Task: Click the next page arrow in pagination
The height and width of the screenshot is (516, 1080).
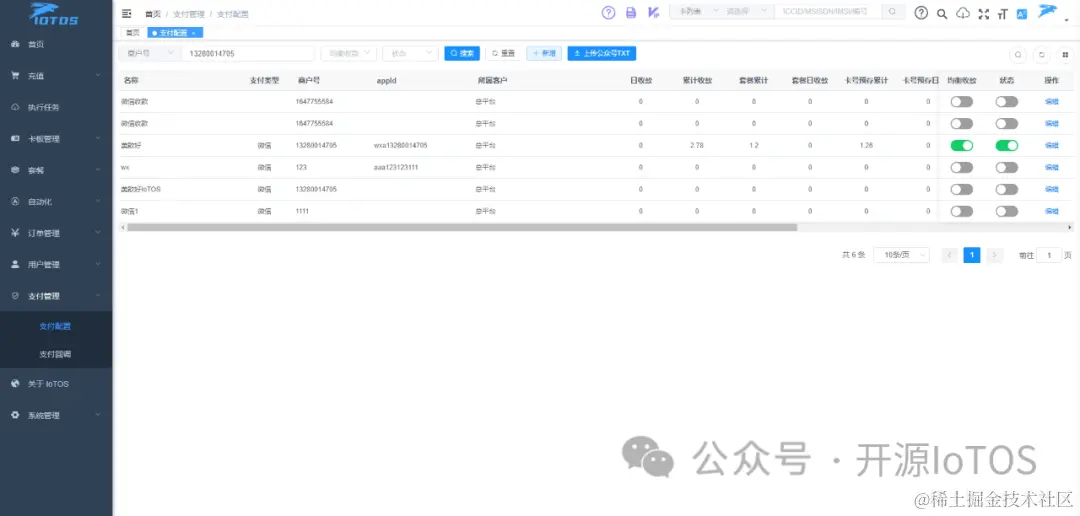Action: pos(995,255)
